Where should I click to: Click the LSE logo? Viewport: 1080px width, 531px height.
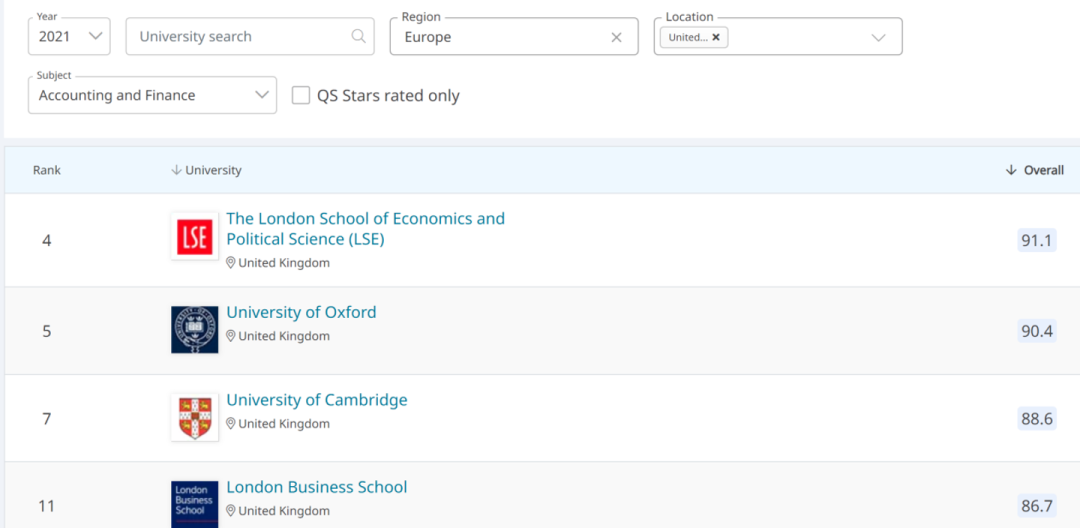[194, 236]
